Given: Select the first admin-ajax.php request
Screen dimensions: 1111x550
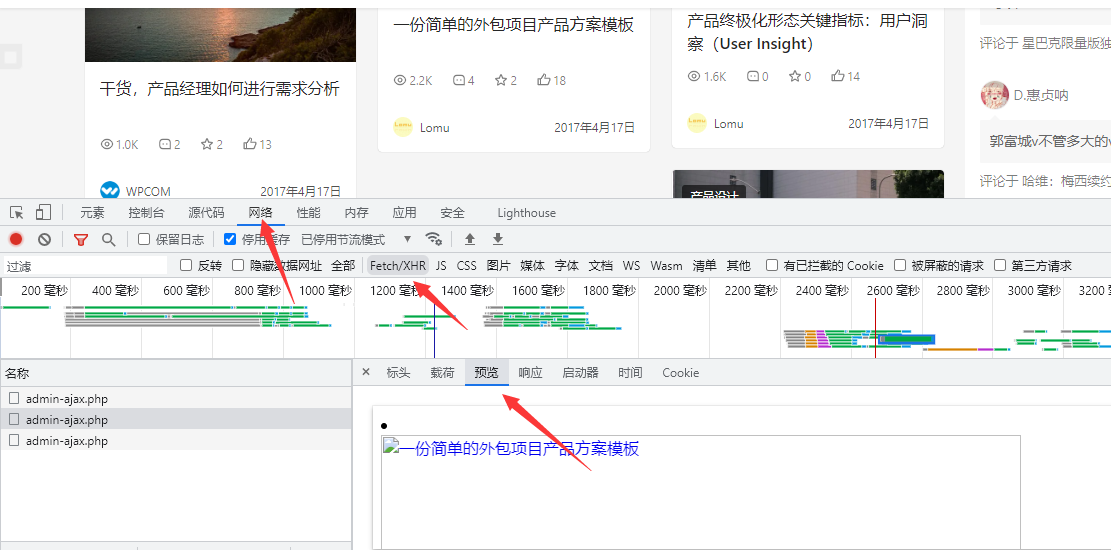Looking at the screenshot, I should pos(176,398).
